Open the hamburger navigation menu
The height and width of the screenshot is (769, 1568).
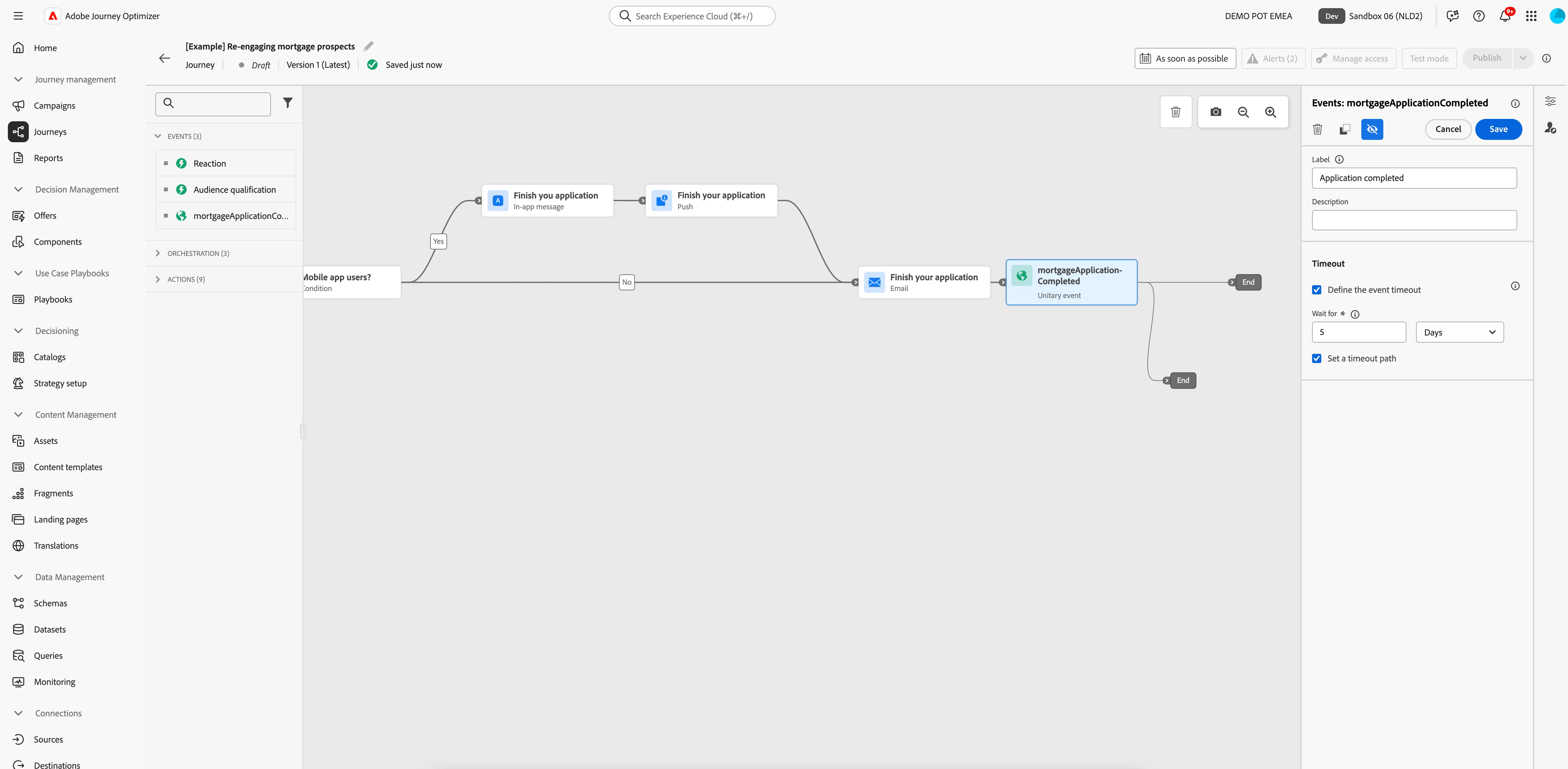click(x=18, y=16)
